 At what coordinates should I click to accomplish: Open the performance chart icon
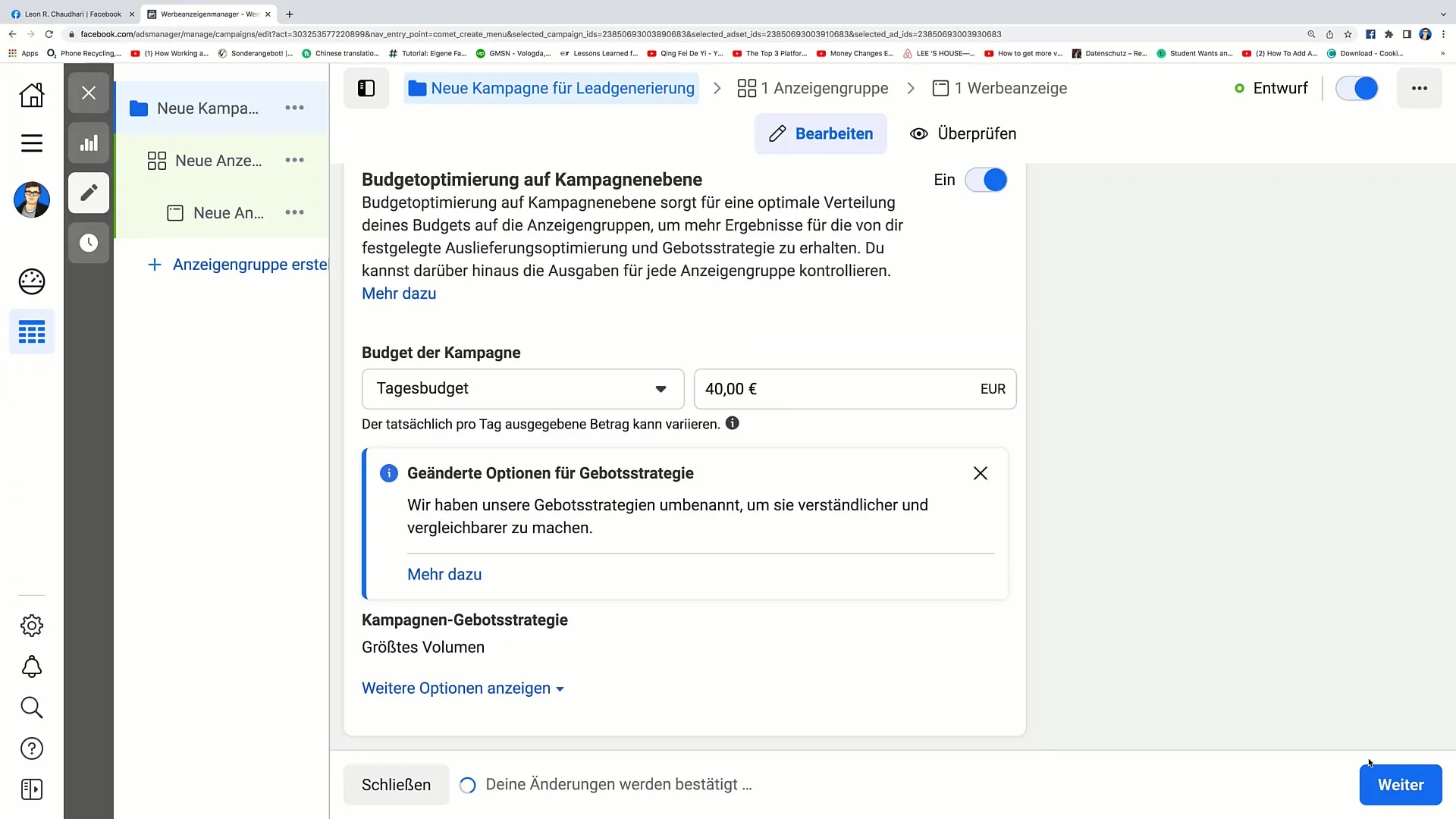pyautogui.click(x=89, y=143)
